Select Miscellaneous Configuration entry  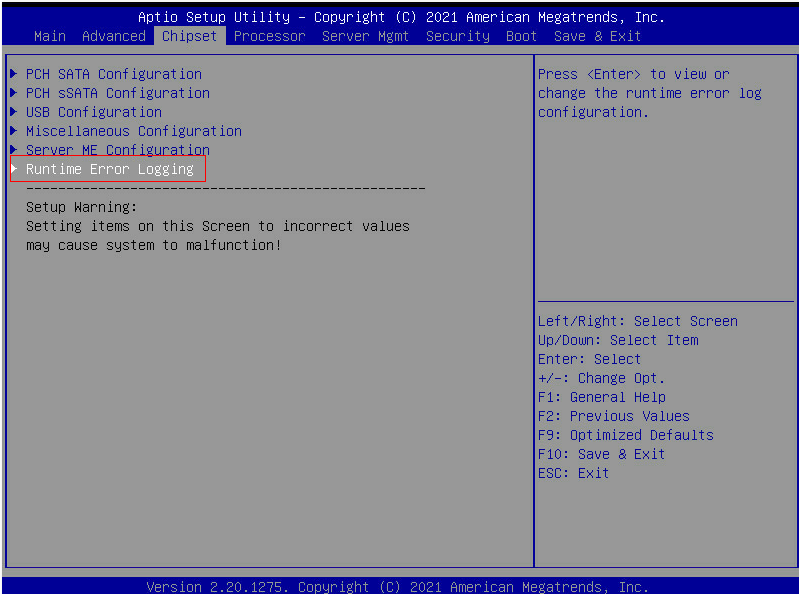pyautogui.click(x=133, y=131)
